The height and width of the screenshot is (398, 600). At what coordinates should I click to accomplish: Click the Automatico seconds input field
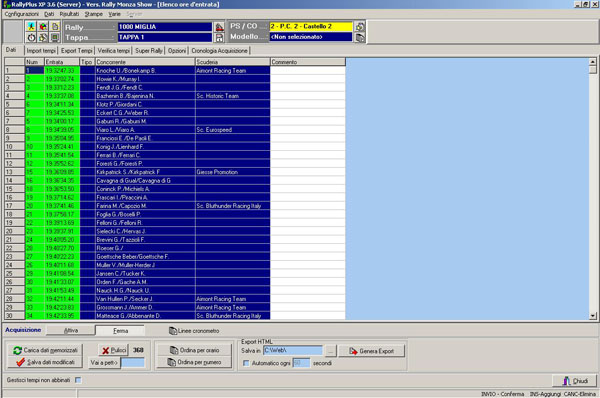click(301, 363)
